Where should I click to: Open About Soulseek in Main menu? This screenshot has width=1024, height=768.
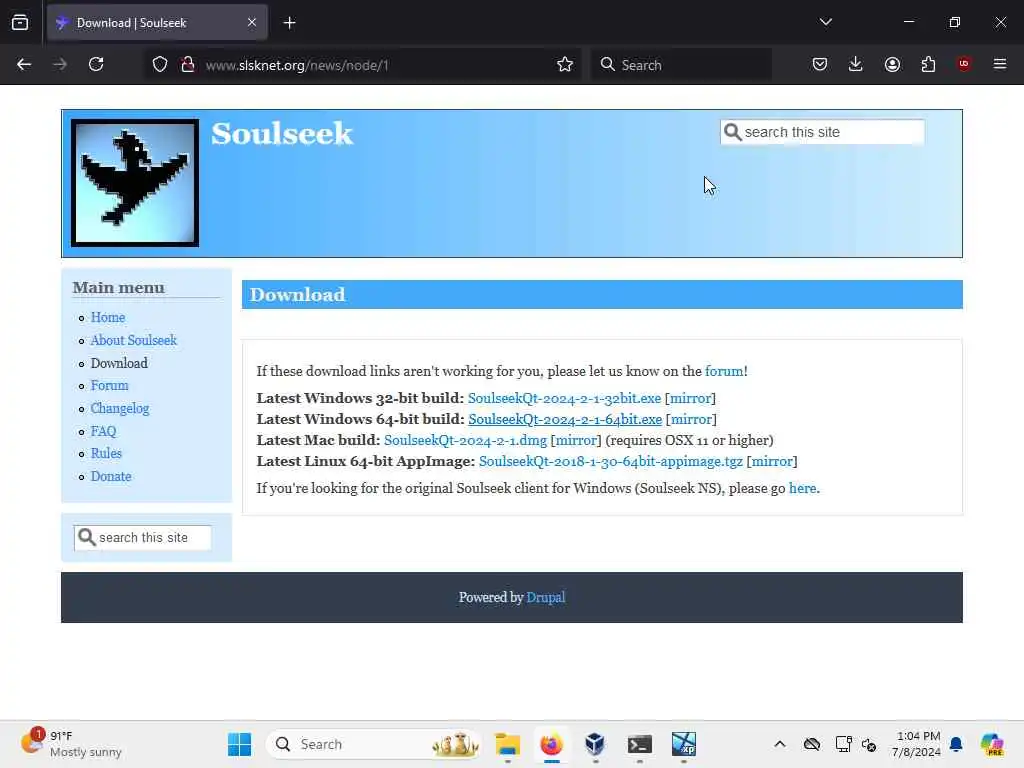133,340
